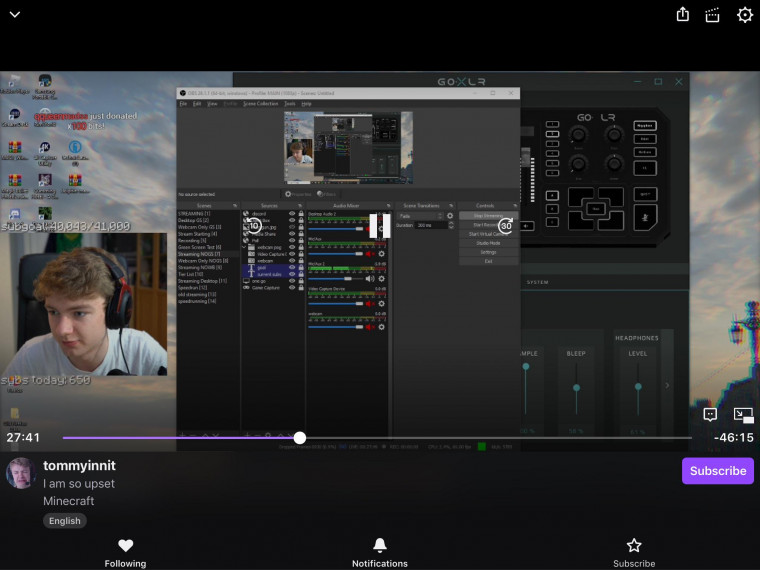Unmute the Video Capture Device audio

(x=370, y=303)
